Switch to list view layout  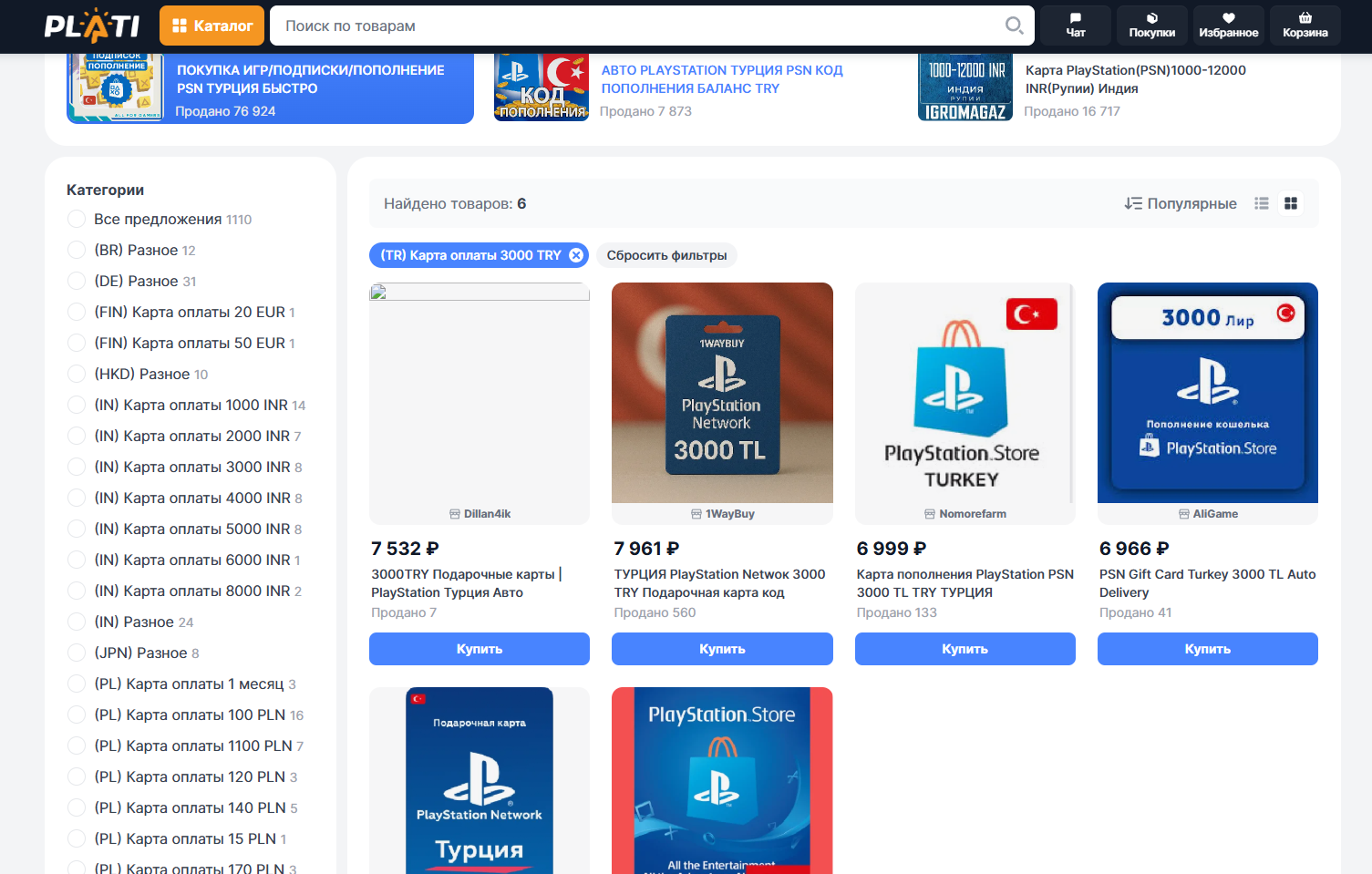tap(1262, 203)
